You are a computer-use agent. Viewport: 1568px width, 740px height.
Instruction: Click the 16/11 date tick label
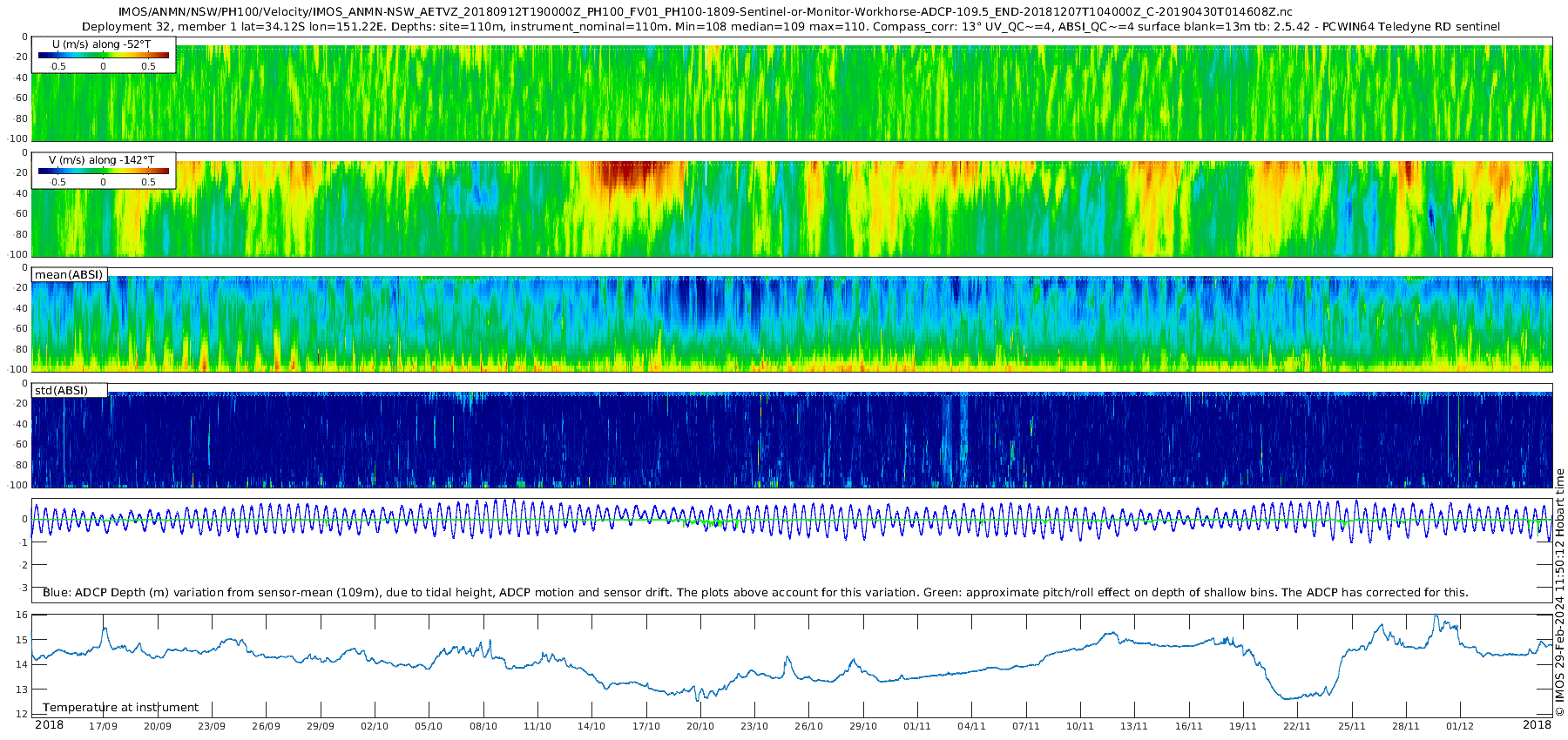point(1189,726)
